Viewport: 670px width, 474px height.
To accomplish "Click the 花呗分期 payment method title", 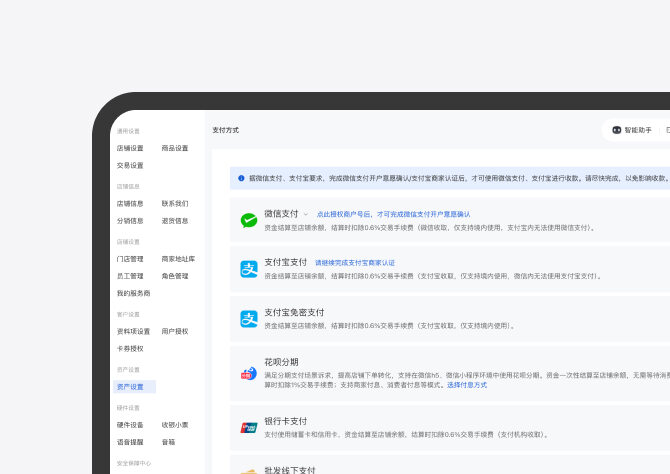I will click(281, 362).
